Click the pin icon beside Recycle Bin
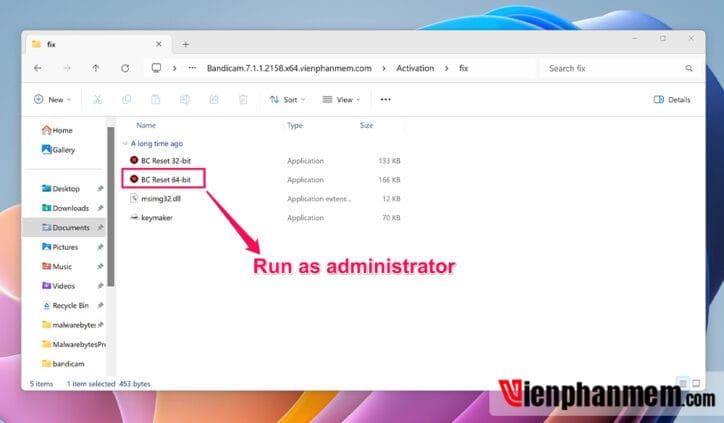The height and width of the screenshot is (423, 724). [x=100, y=305]
